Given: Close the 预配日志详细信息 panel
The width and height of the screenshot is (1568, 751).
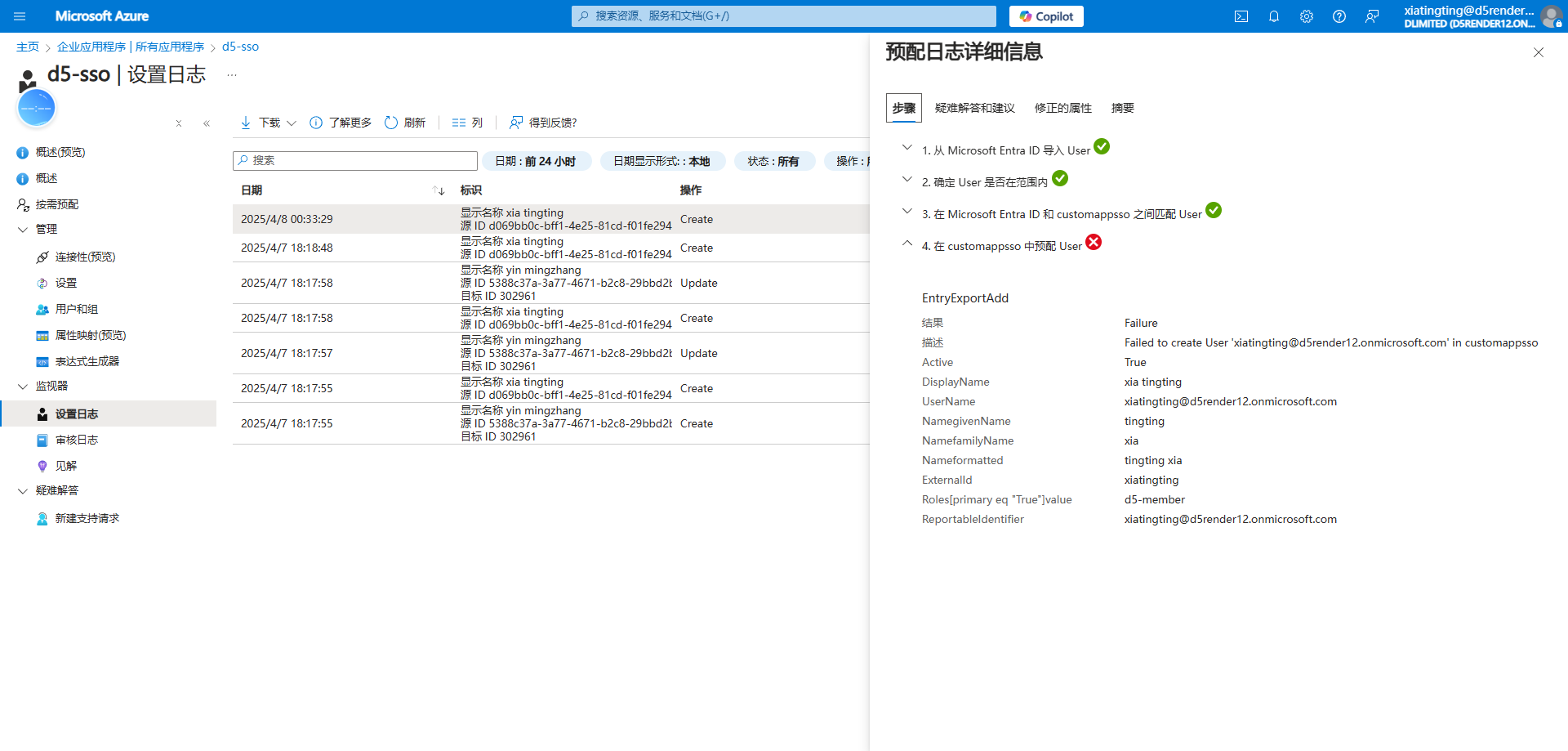Looking at the screenshot, I should tap(1539, 52).
